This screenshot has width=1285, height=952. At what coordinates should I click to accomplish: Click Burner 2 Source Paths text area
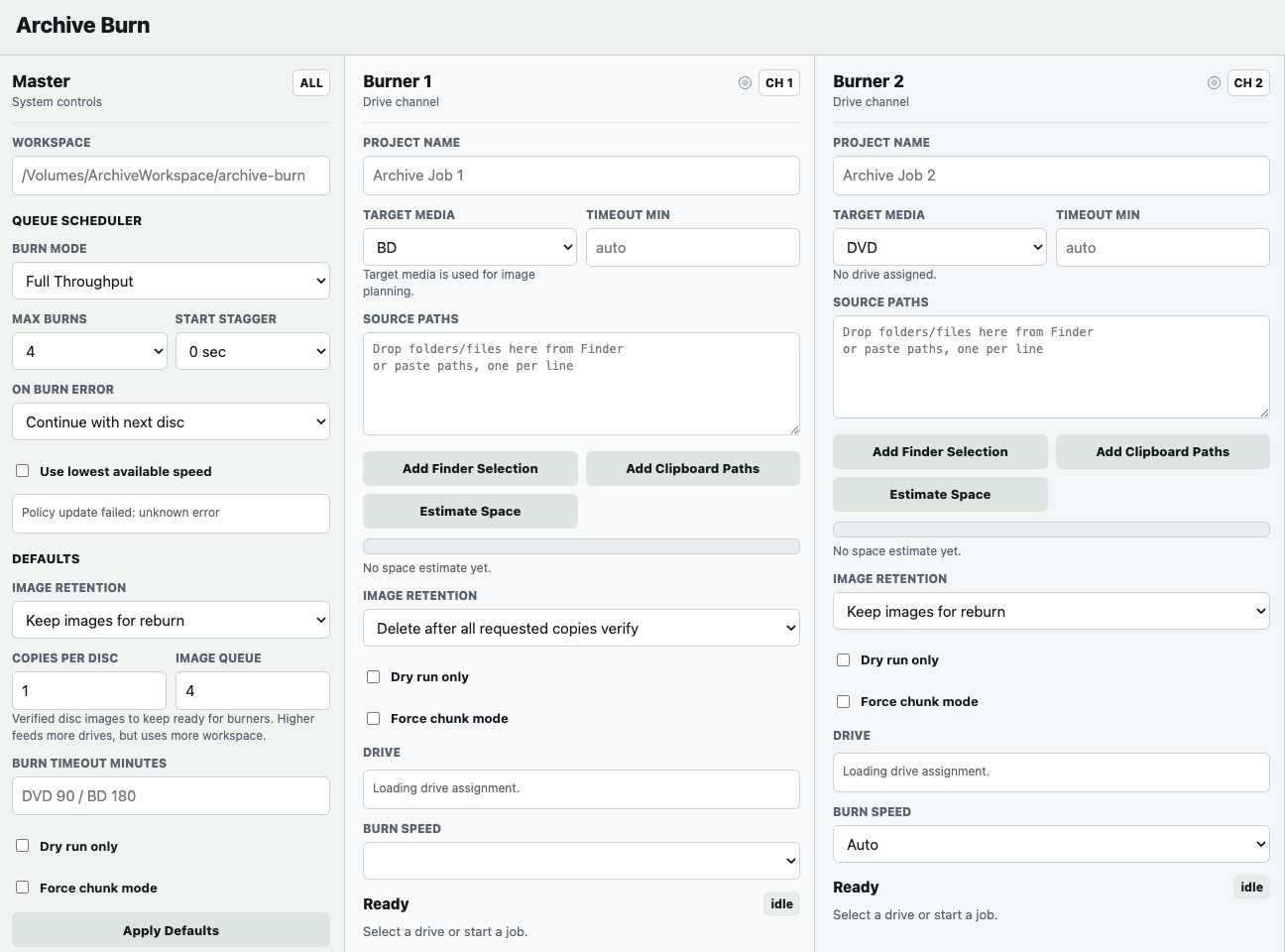(1051, 367)
